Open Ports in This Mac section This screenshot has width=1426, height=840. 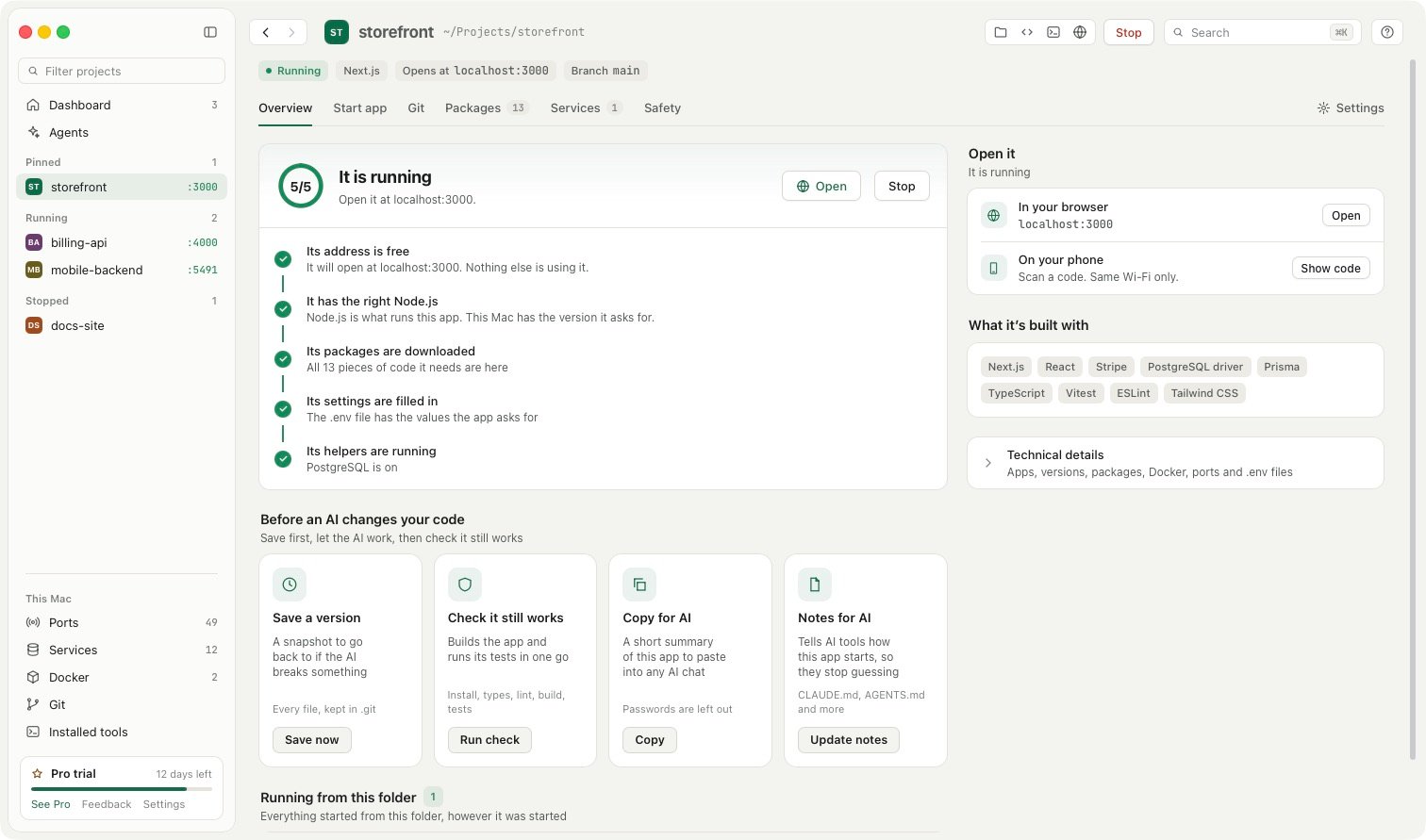point(122,622)
